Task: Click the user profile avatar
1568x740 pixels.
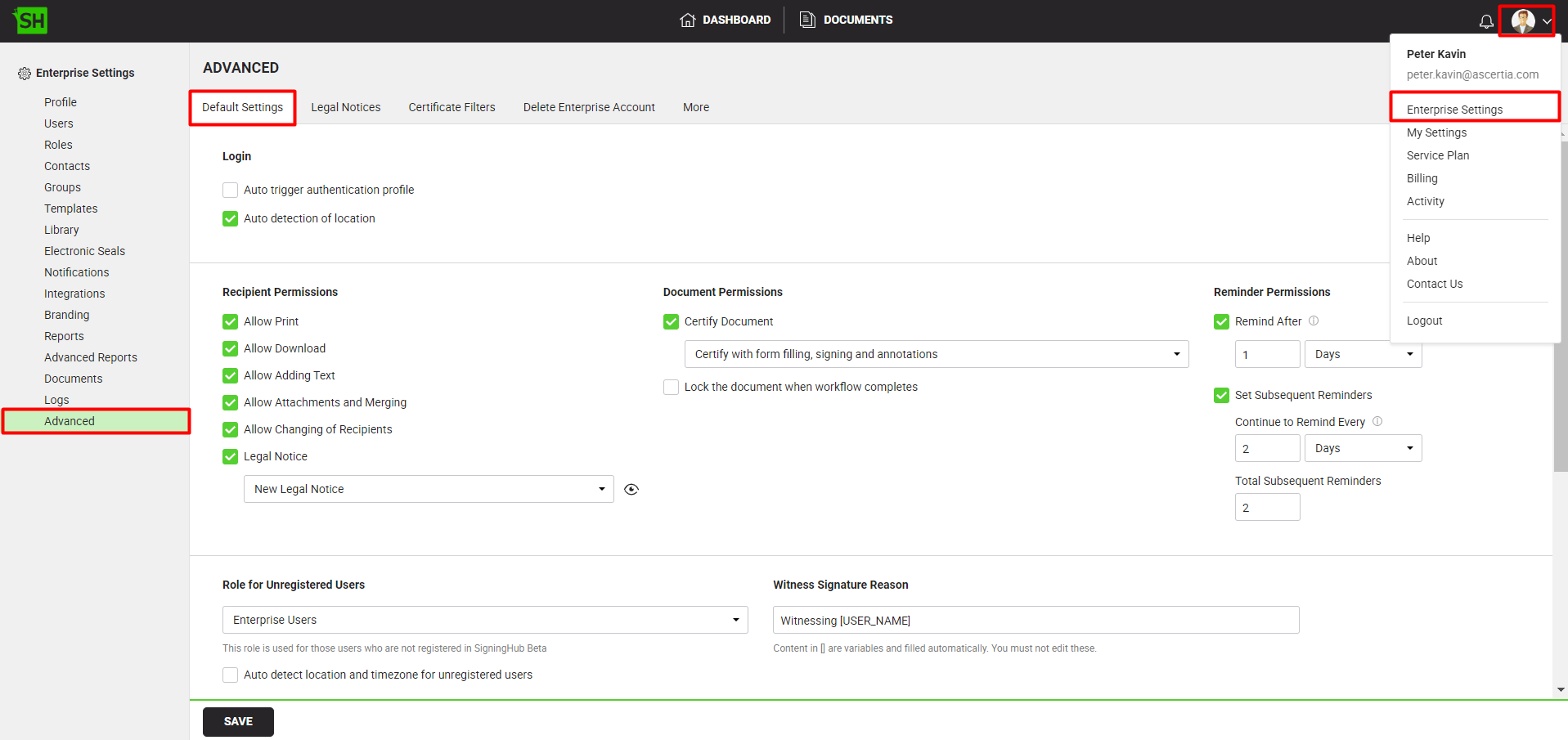Action: pos(1522,21)
